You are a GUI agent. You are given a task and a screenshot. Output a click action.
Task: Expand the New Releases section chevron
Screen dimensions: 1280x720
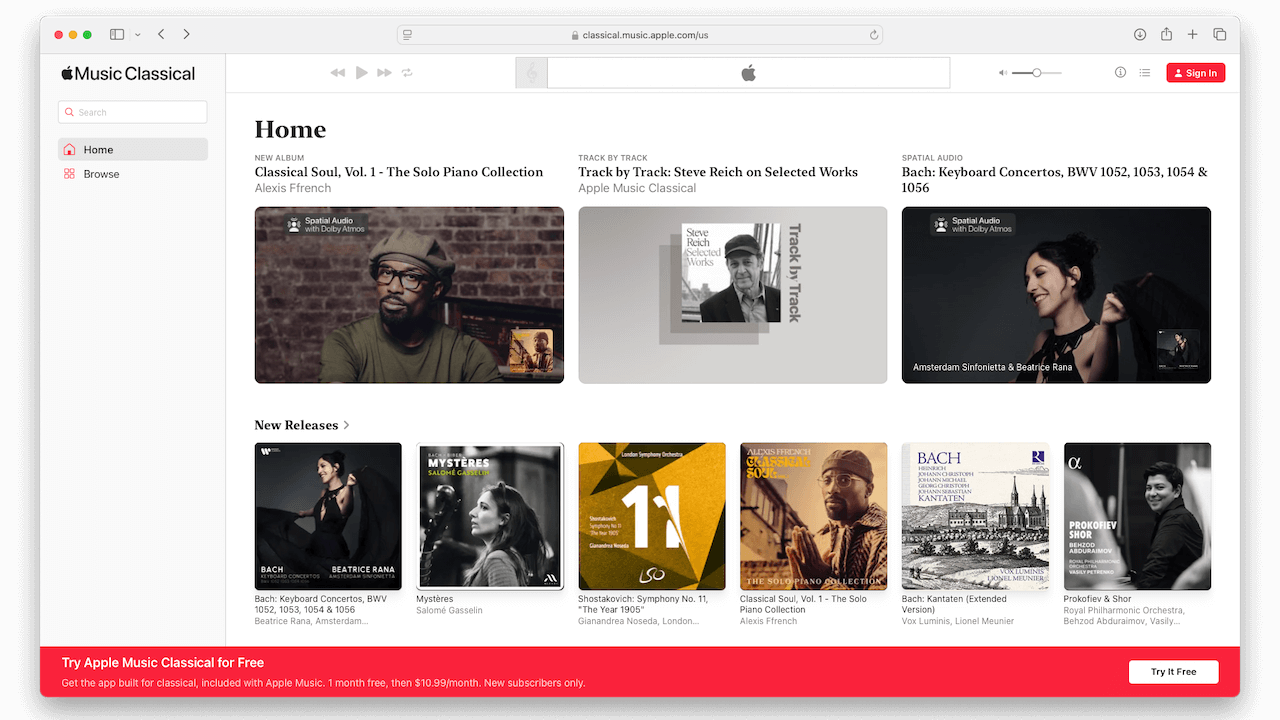tap(347, 425)
